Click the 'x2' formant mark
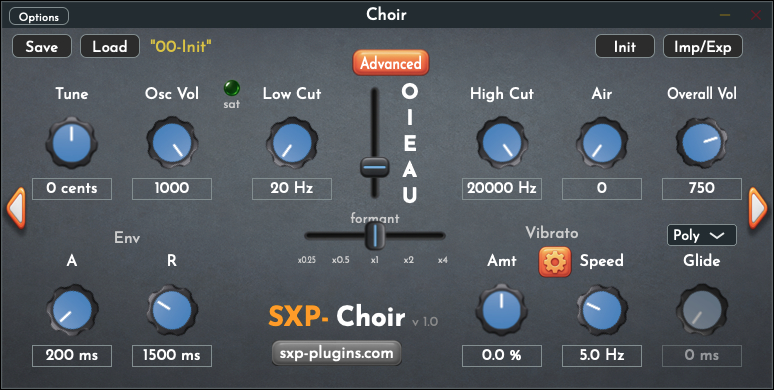774x390 pixels. pos(408,260)
